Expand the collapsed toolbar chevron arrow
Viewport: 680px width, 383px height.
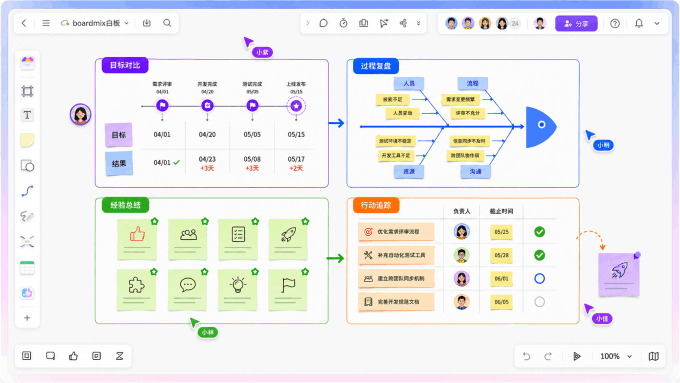(x=307, y=23)
